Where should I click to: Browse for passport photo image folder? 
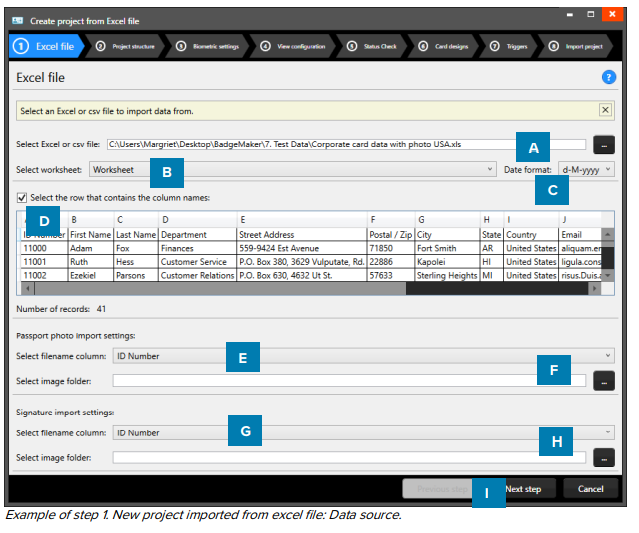pos(603,380)
